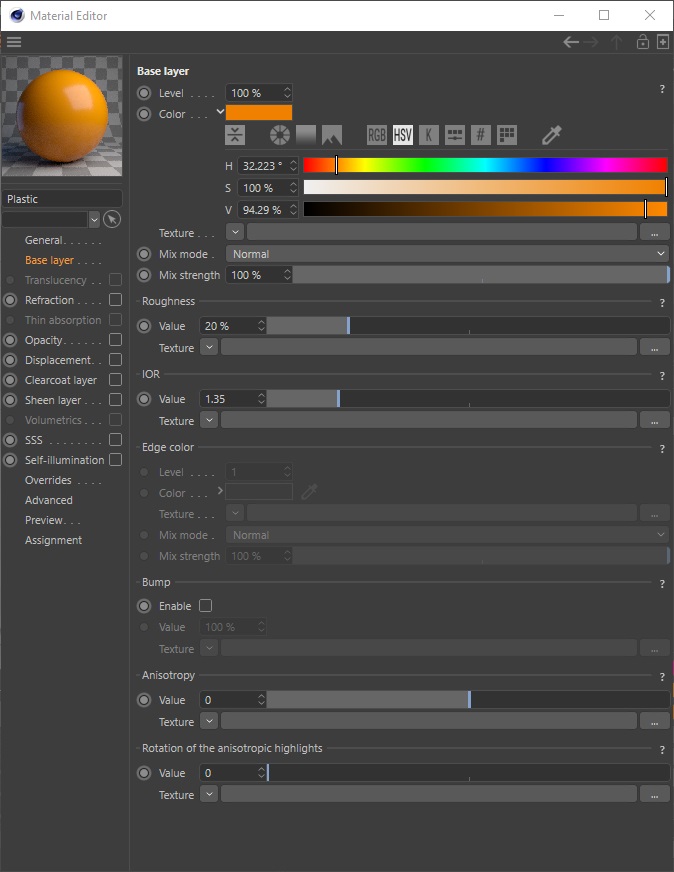Enable the Refraction channel checkbox
This screenshot has height=872, width=674.
tap(116, 299)
